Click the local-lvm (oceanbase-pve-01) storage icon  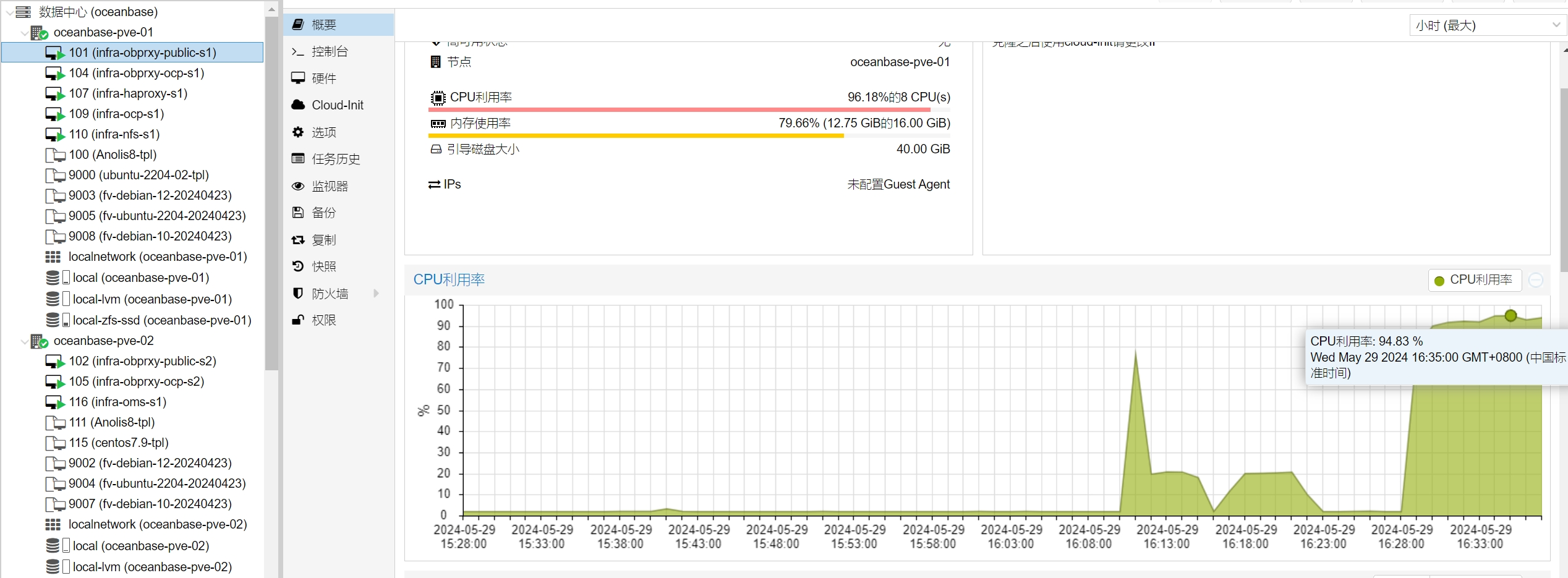58,299
